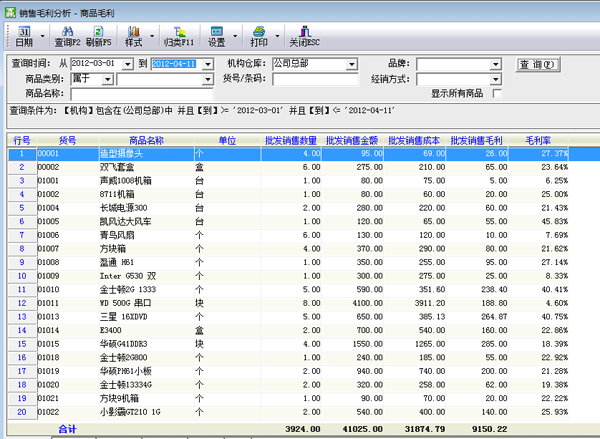Select the 华硕G41DDR3 row
Screen dimensions: 600x439
(288, 344)
